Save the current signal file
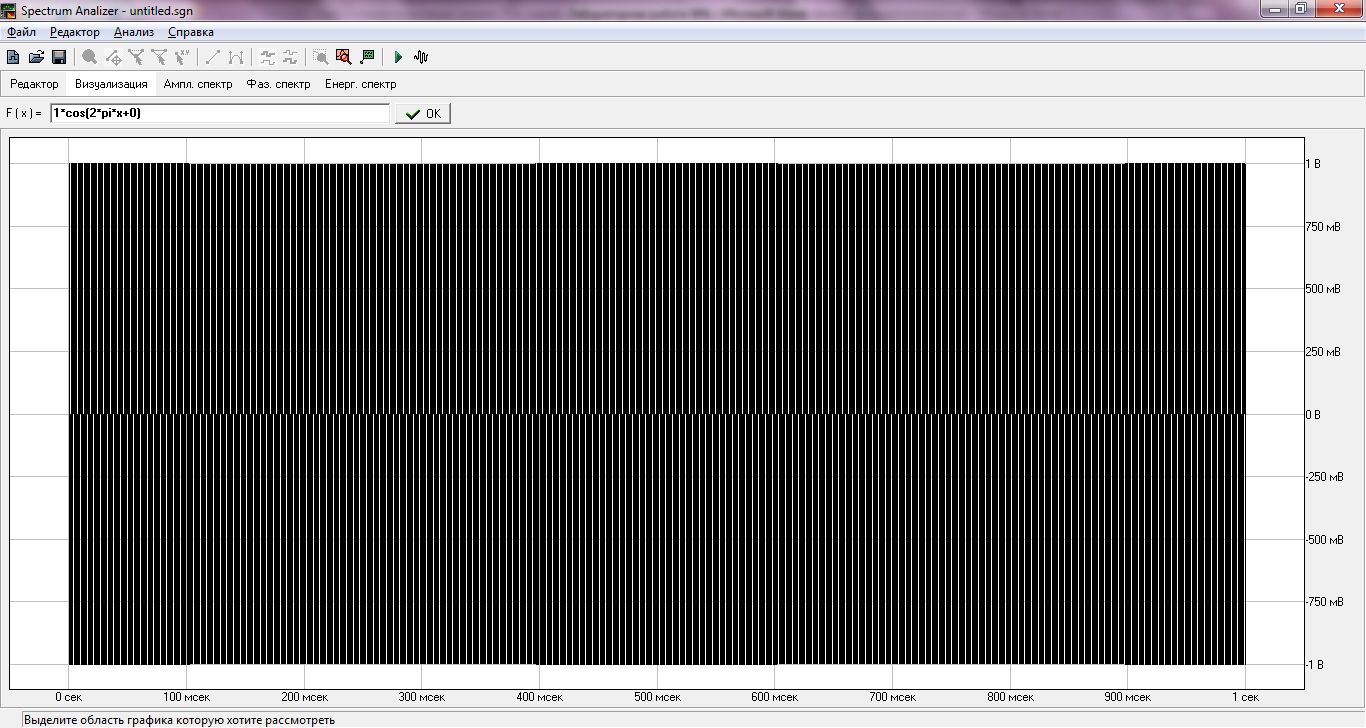 coord(59,57)
